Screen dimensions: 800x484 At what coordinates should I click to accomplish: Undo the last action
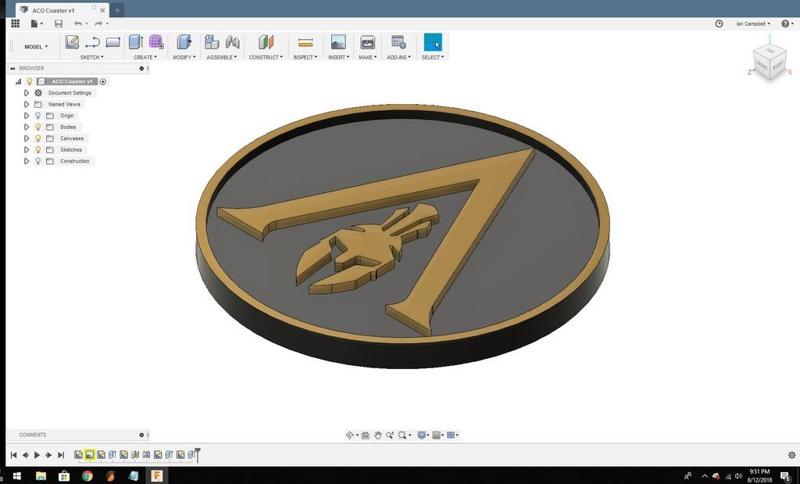coord(78,23)
